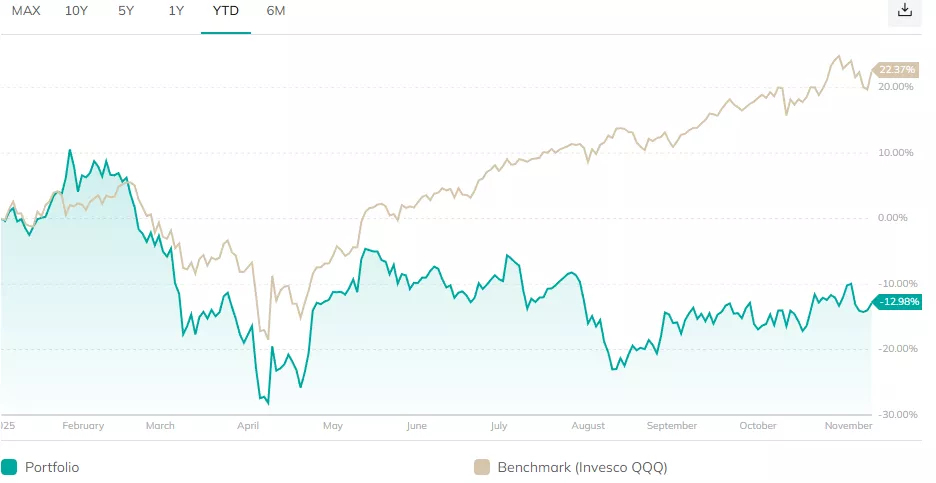The height and width of the screenshot is (483, 936).
Task: Toggle the Benchmark (Invesco QQQ) legend series
Action: [582, 467]
